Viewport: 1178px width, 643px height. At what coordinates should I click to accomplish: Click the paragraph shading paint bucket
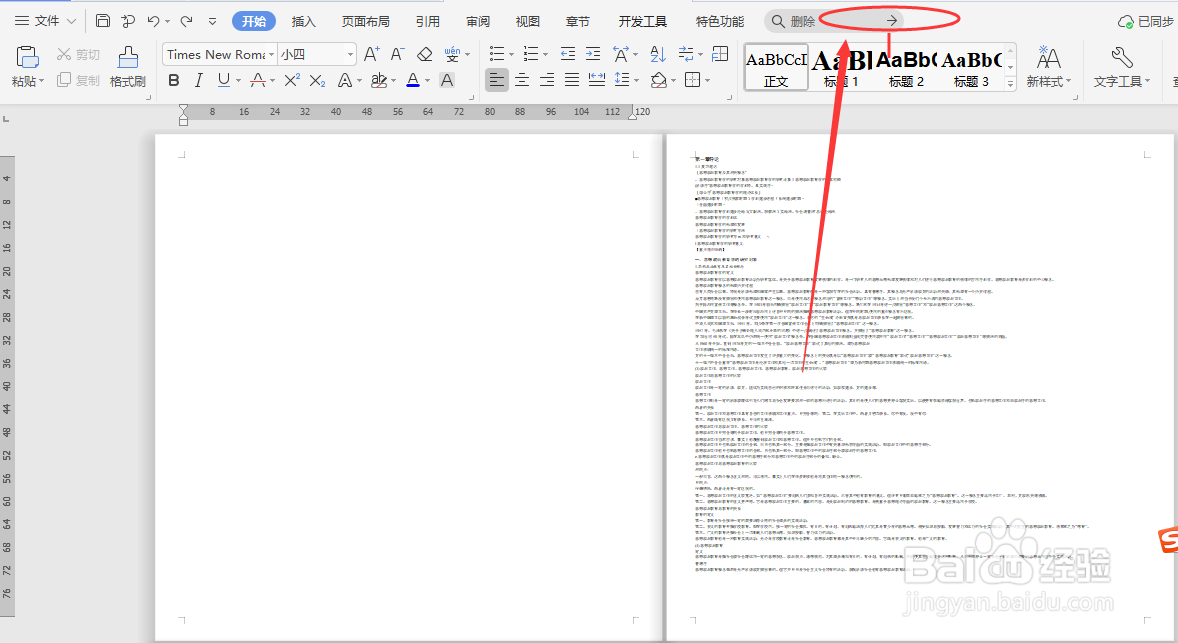(x=659, y=80)
